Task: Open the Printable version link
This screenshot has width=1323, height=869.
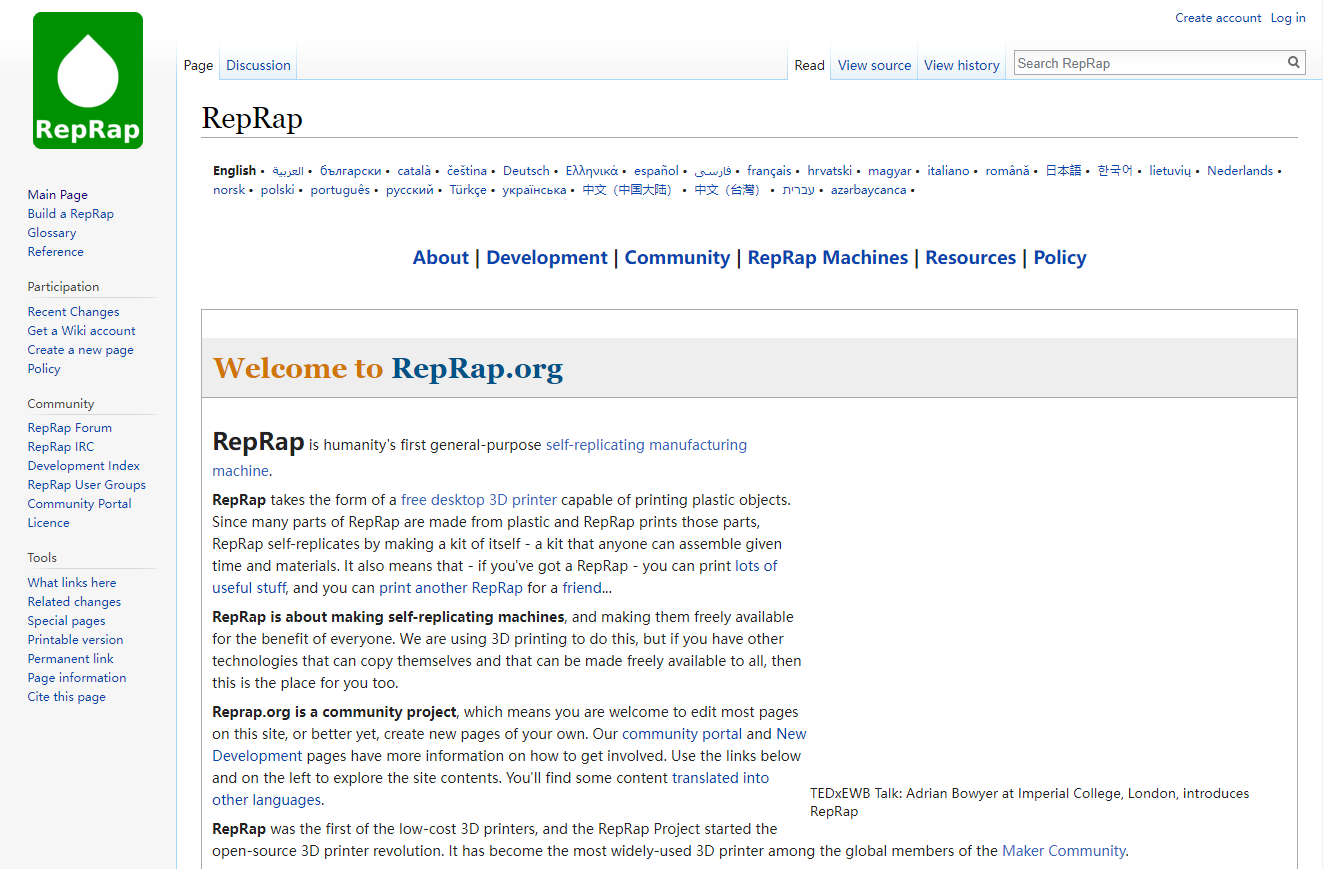Action: tap(75, 639)
